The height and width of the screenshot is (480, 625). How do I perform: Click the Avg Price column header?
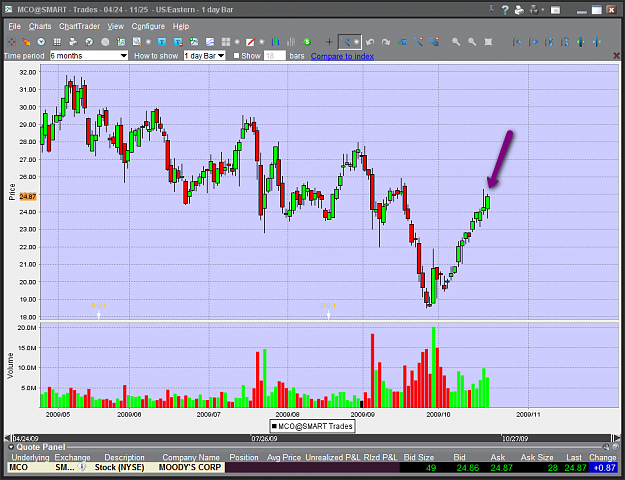click(x=283, y=457)
